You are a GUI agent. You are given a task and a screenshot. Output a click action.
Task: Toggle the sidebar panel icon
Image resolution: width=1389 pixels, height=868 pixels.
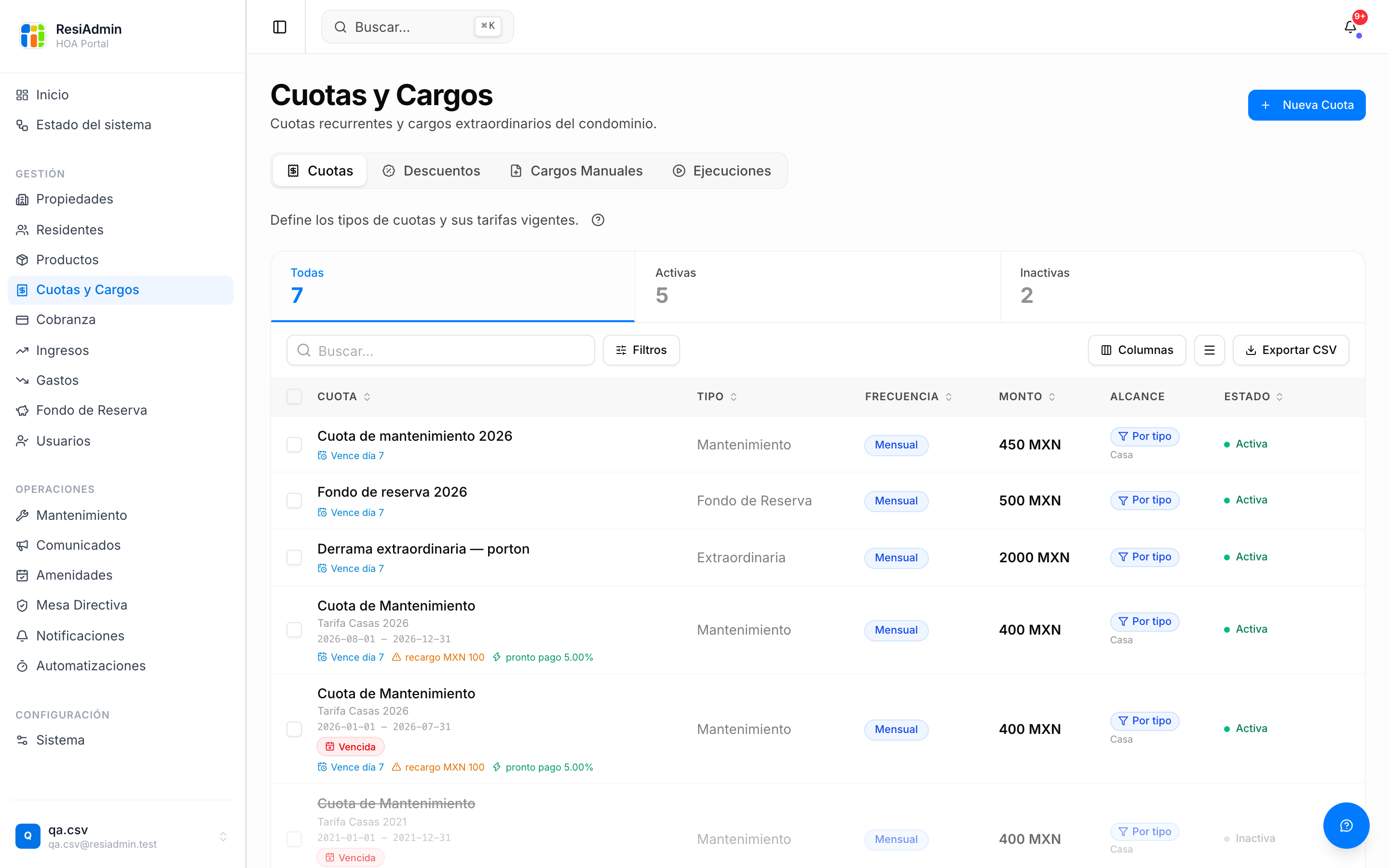[x=280, y=27]
